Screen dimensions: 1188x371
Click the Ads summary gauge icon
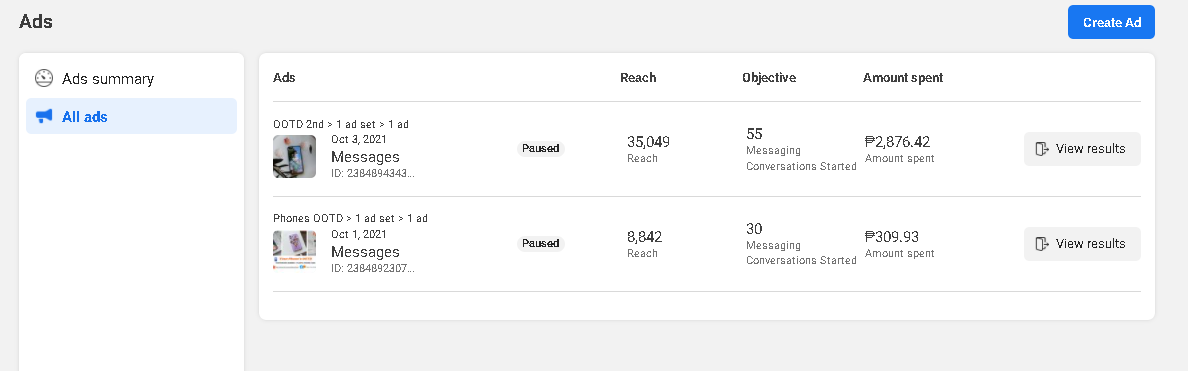click(x=44, y=78)
